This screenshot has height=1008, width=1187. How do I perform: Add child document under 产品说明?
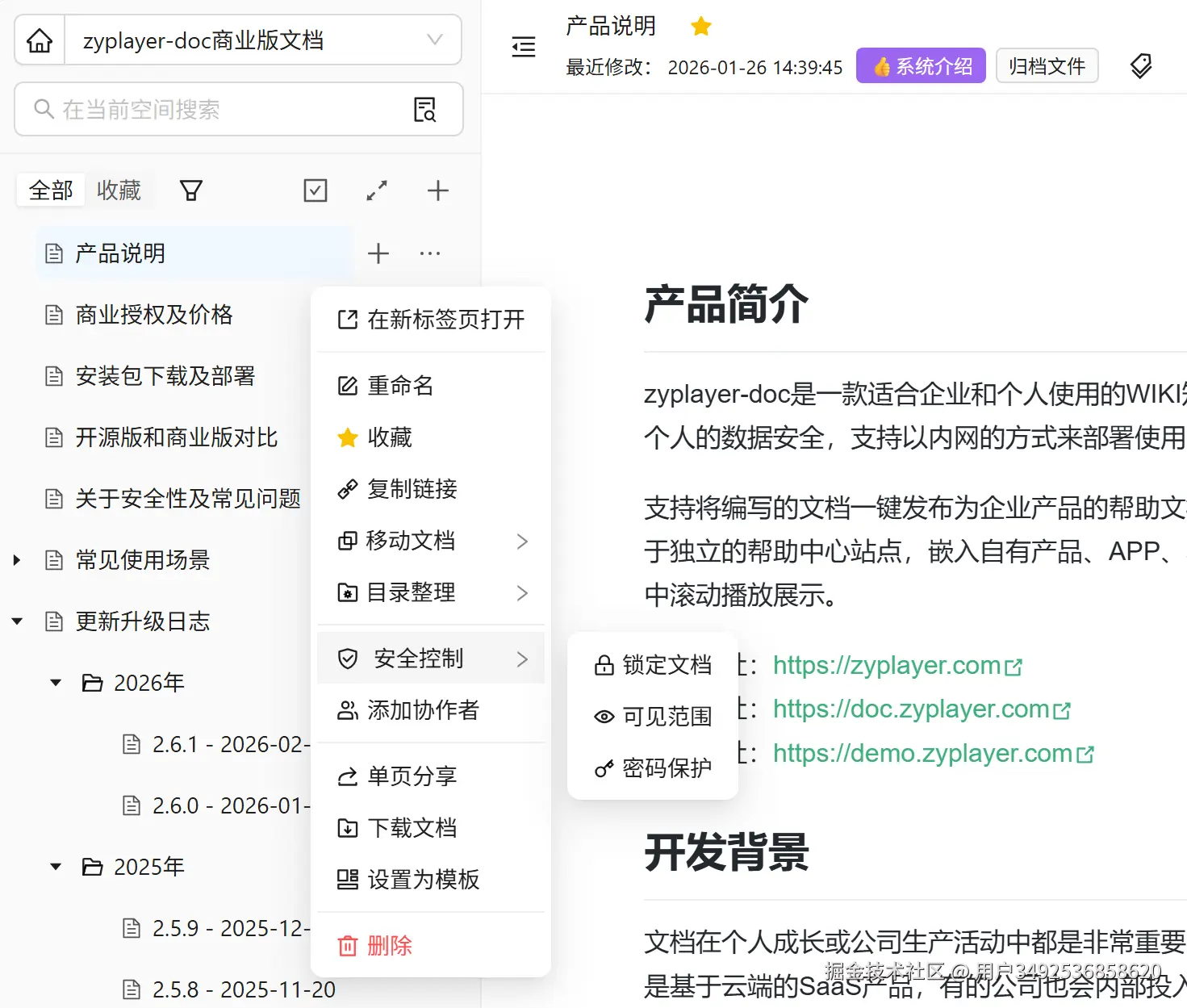click(378, 253)
